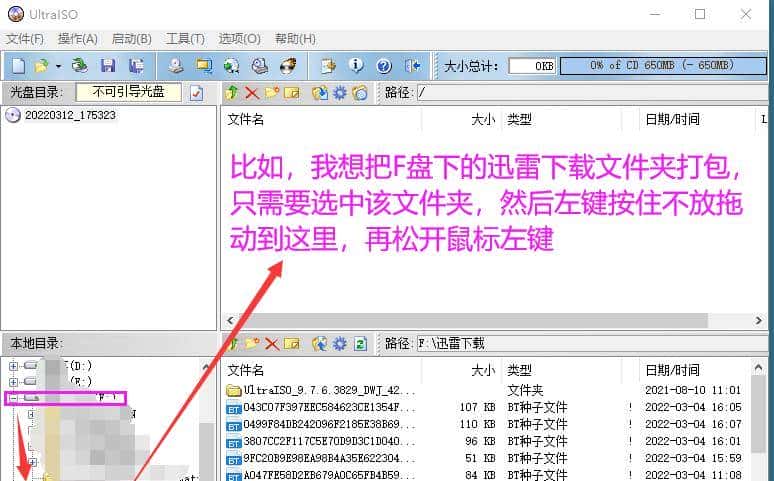Click the blue Information toolbar icon

click(x=356, y=65)
